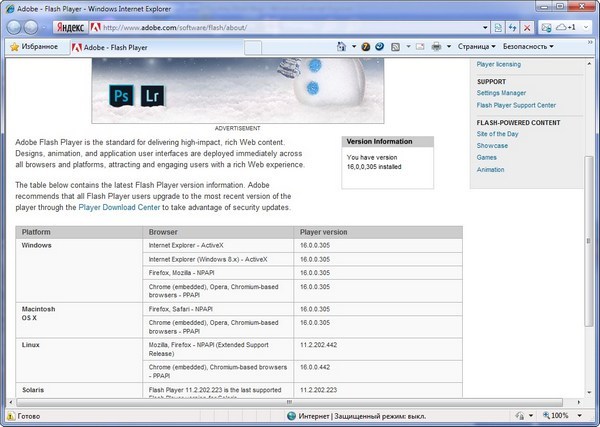Click the 'Firefox, Safari - NPAPI' cell
This screenshot has height=427, width=600.
pos(218,309)
